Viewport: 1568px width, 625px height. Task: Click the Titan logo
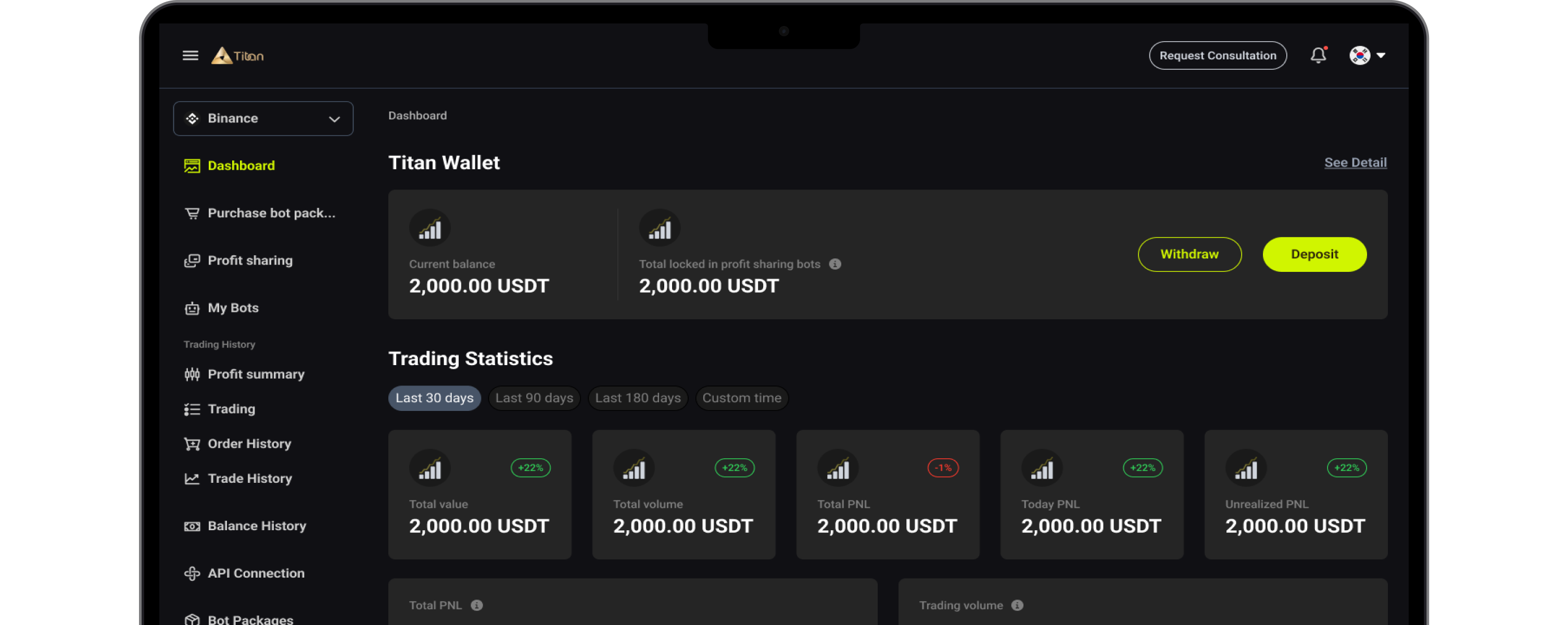[237, 55]
